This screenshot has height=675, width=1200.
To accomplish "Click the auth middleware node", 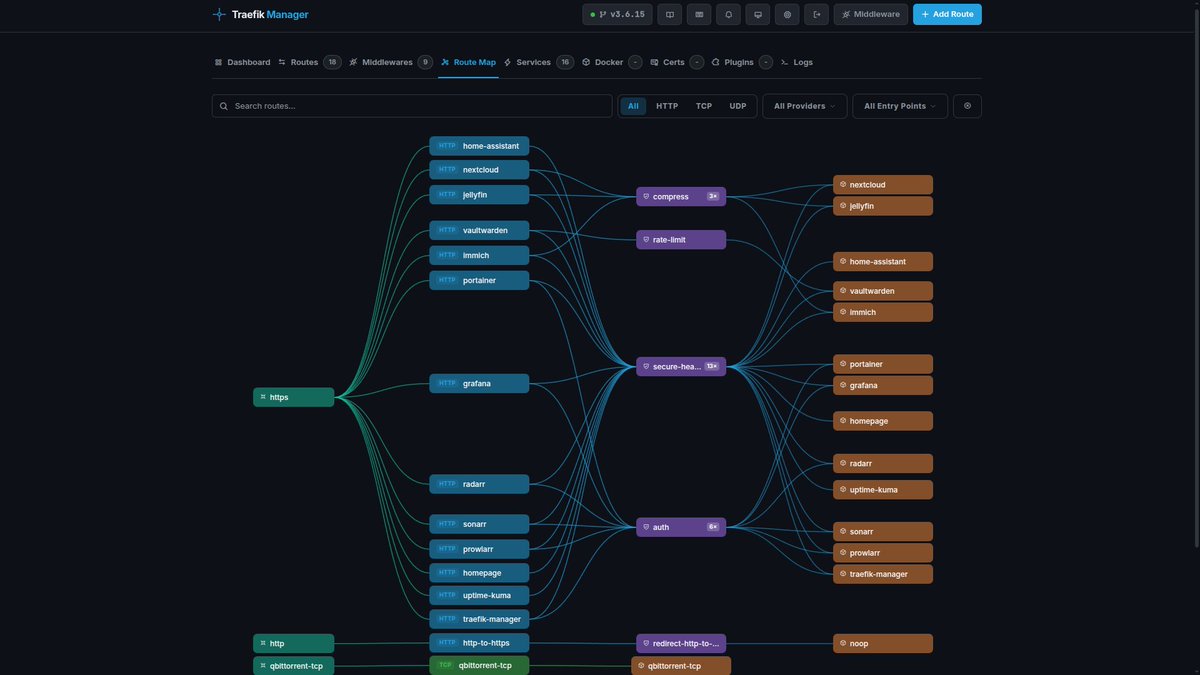I will click(681, 527).
